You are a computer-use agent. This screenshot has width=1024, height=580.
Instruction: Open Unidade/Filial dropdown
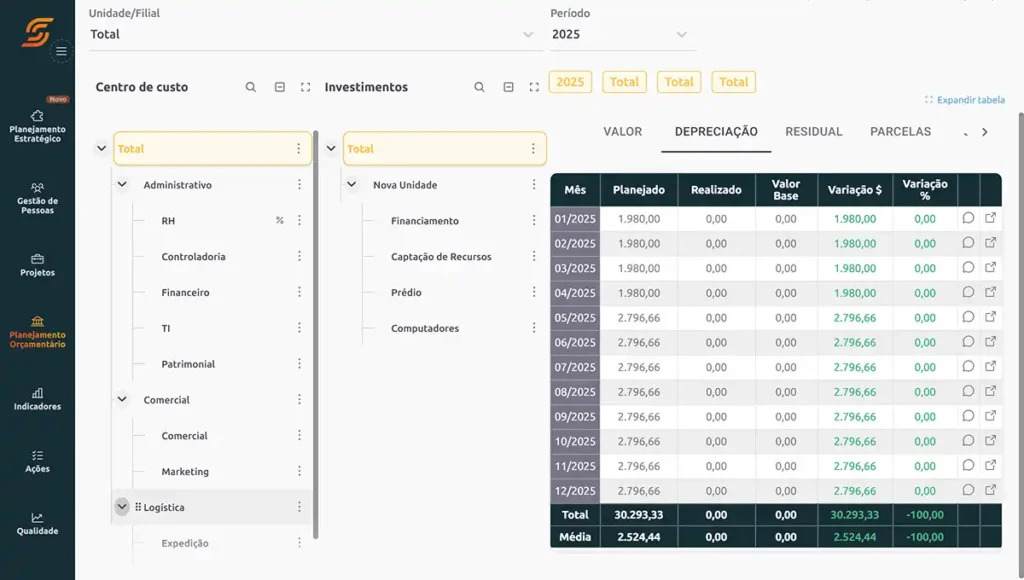tap(315, 35)
